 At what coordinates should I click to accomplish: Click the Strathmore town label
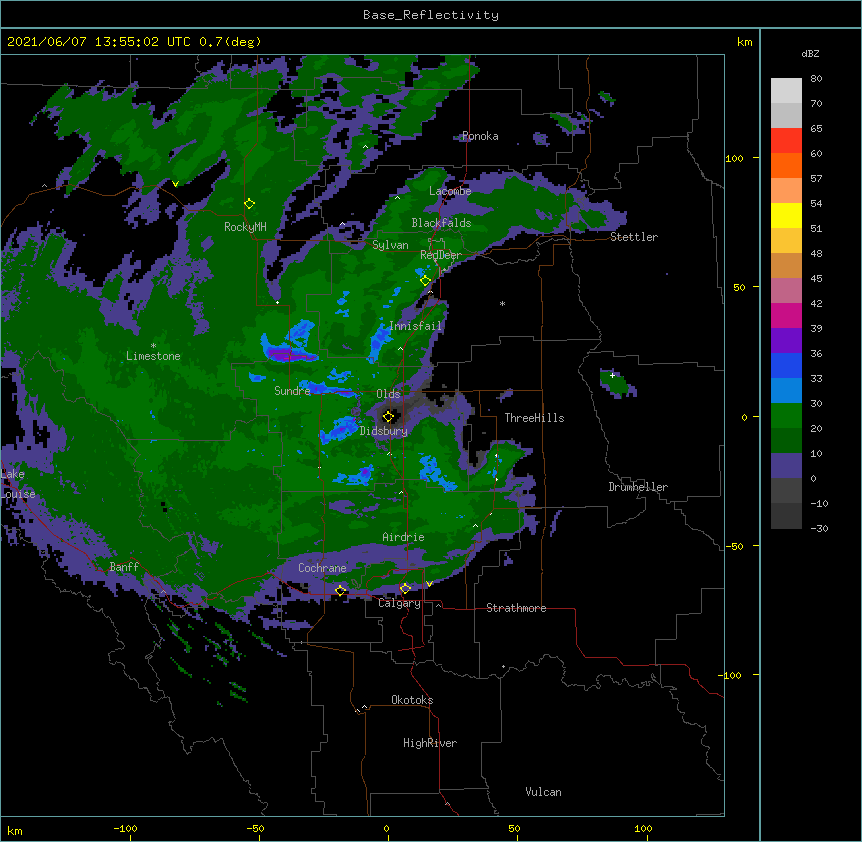click(x=516, y=608)
